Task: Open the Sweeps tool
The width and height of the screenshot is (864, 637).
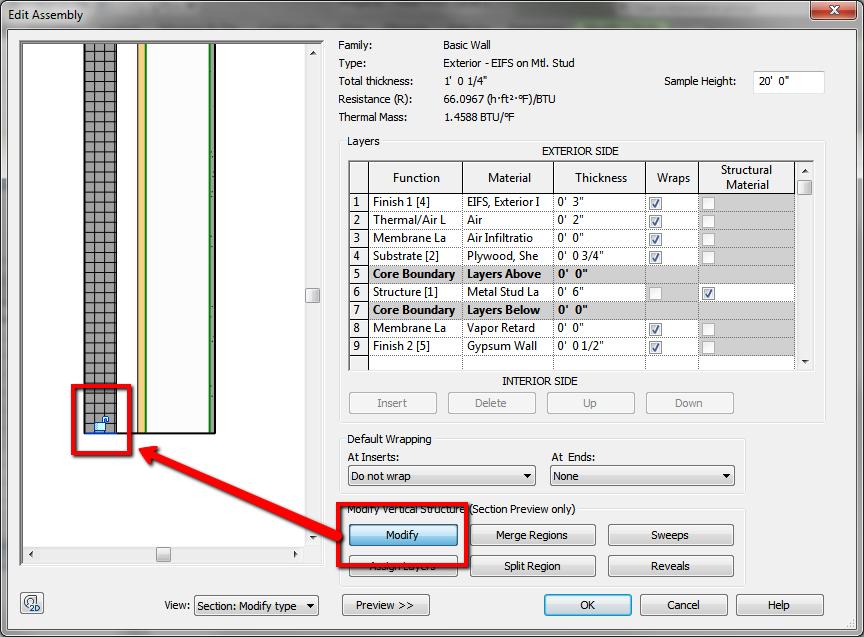Action: [x=670, y=534]
